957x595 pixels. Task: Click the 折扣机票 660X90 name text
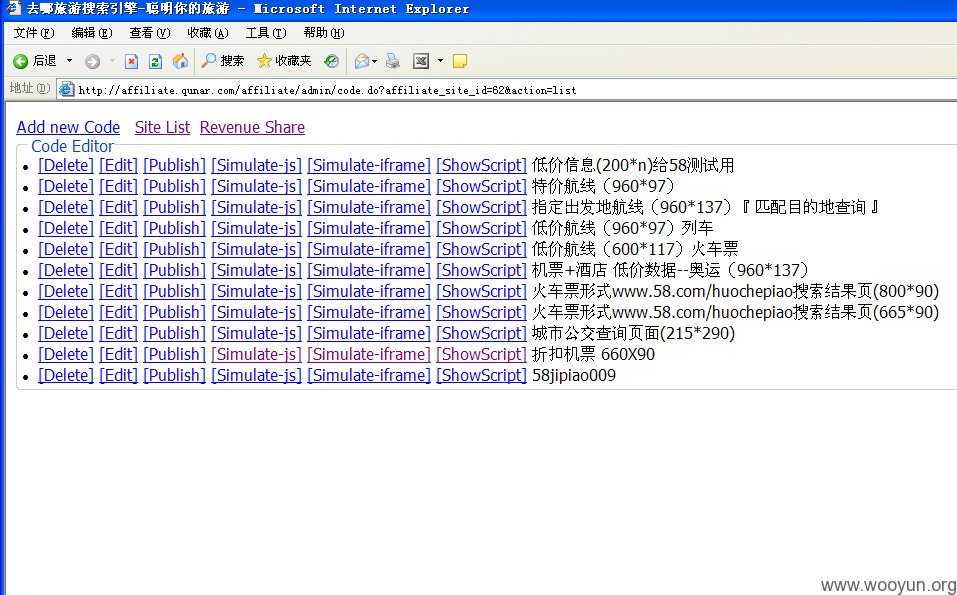tap(593, 354)
